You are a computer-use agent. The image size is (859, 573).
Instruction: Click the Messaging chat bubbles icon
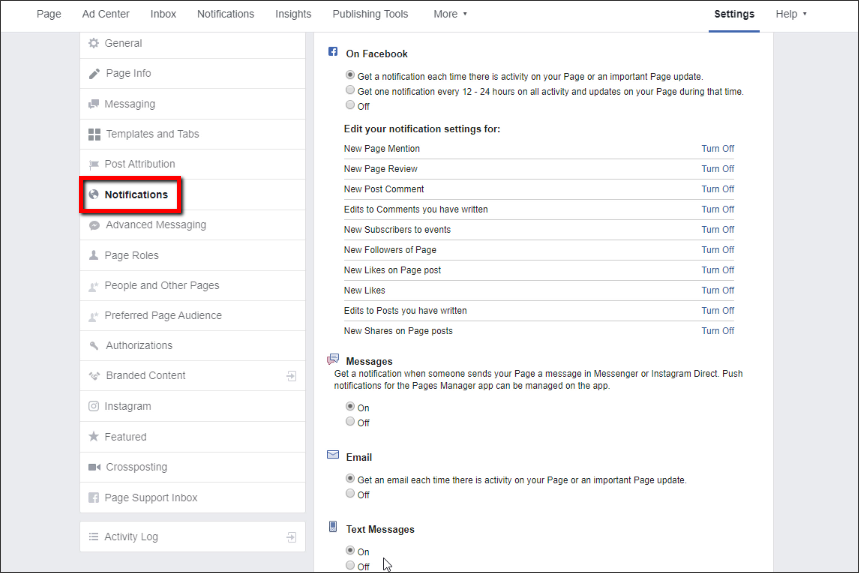tap(94, 104)
